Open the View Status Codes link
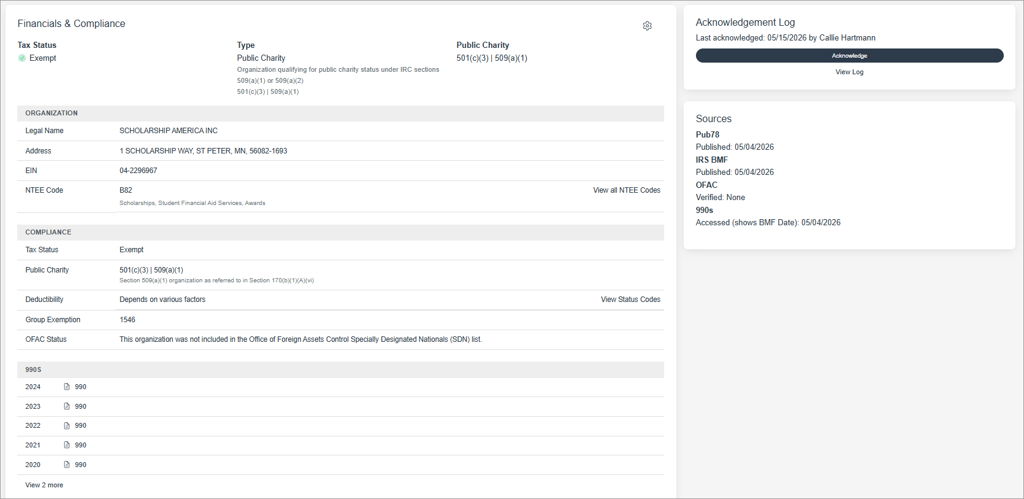This screenshot has height=499, width=1024. [x=630, y=299]
